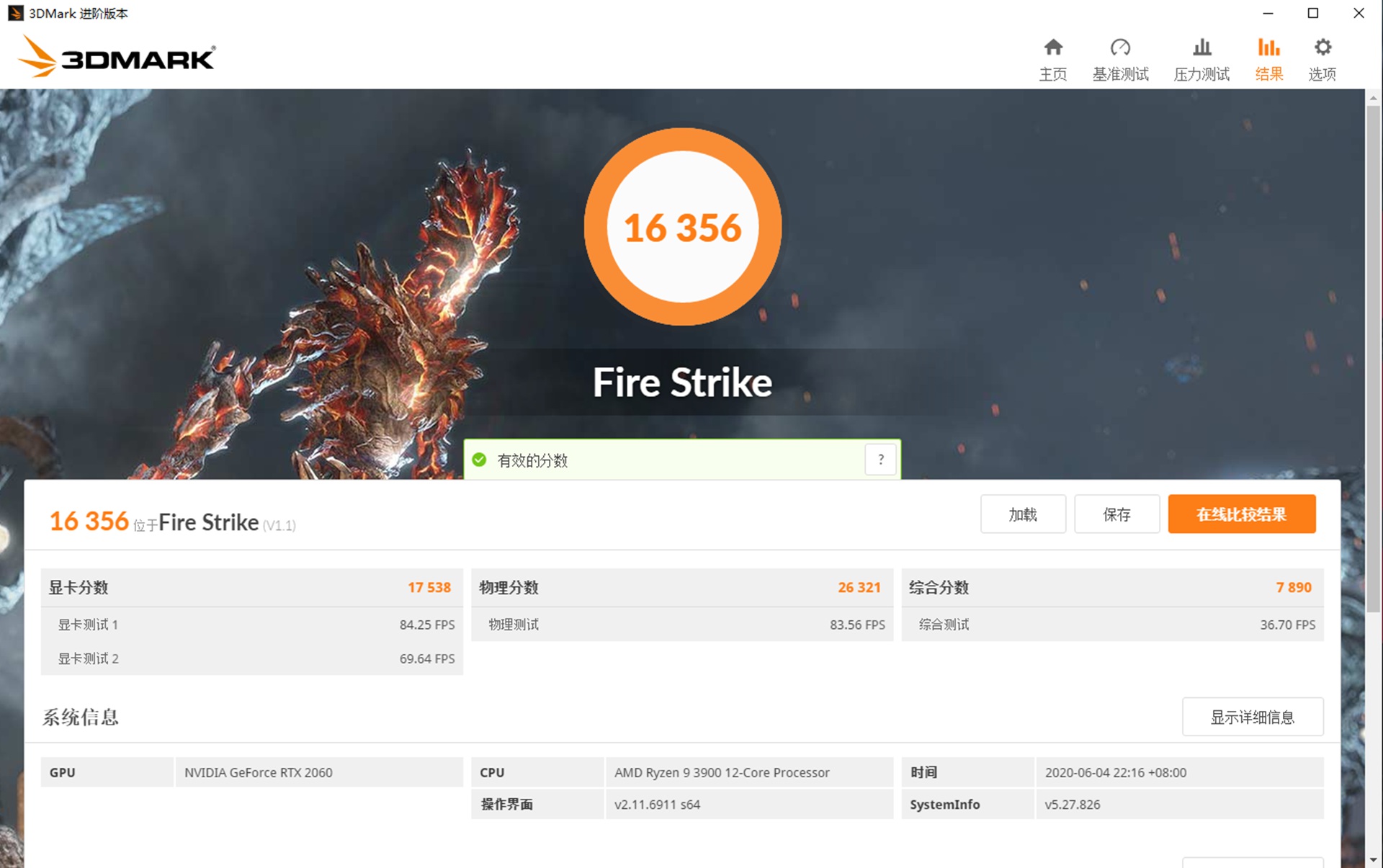Select the 物理分数 physics score header

(x=509, y=587)
